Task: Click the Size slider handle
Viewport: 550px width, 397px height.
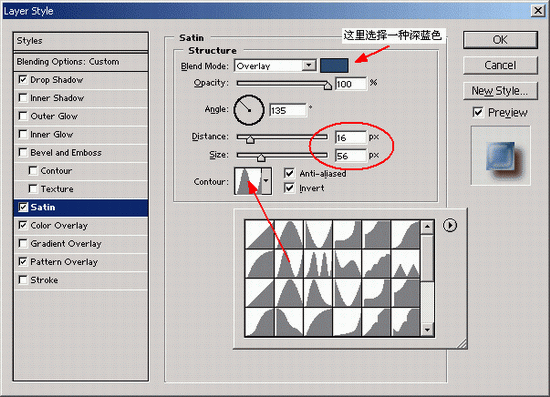Action: (261, 157)
